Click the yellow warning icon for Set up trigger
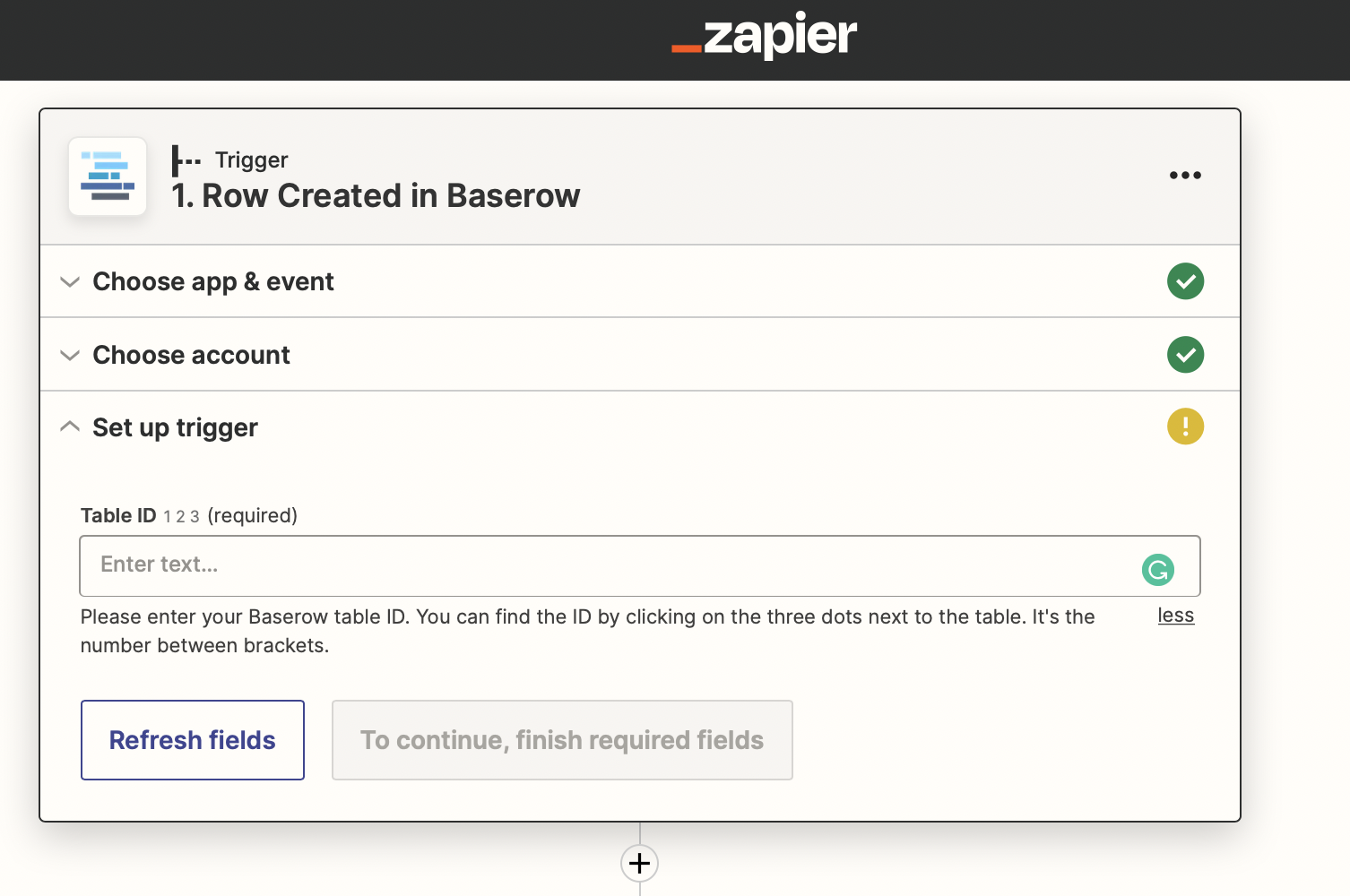This screenshot has height=896, width=1350. [x=1185, y=426]
